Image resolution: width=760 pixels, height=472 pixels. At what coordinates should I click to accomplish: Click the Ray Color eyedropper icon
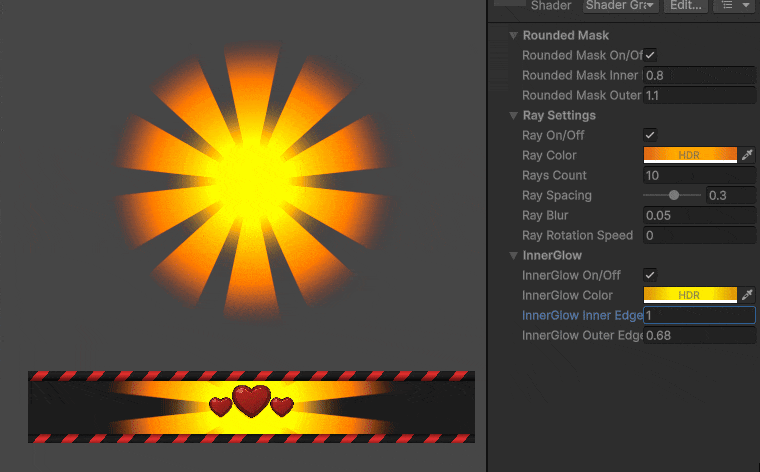click(x=747, y=155)
